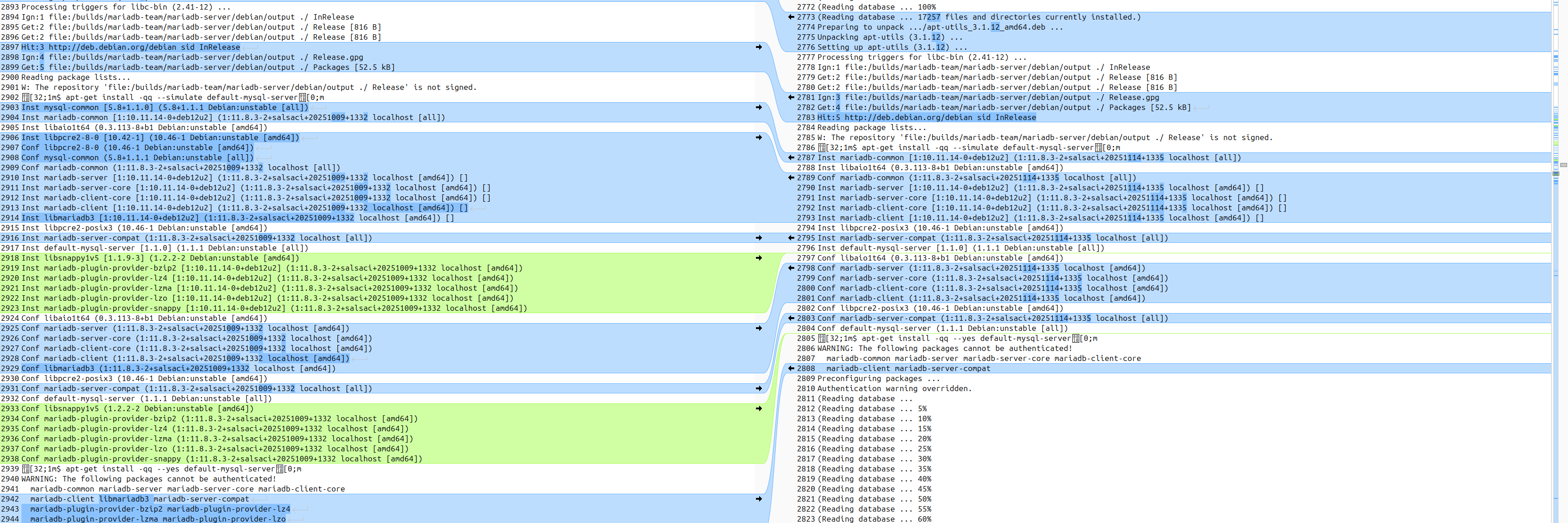Click the vertical scrollbar thumb at right edge

click(x=1563, y=165)
